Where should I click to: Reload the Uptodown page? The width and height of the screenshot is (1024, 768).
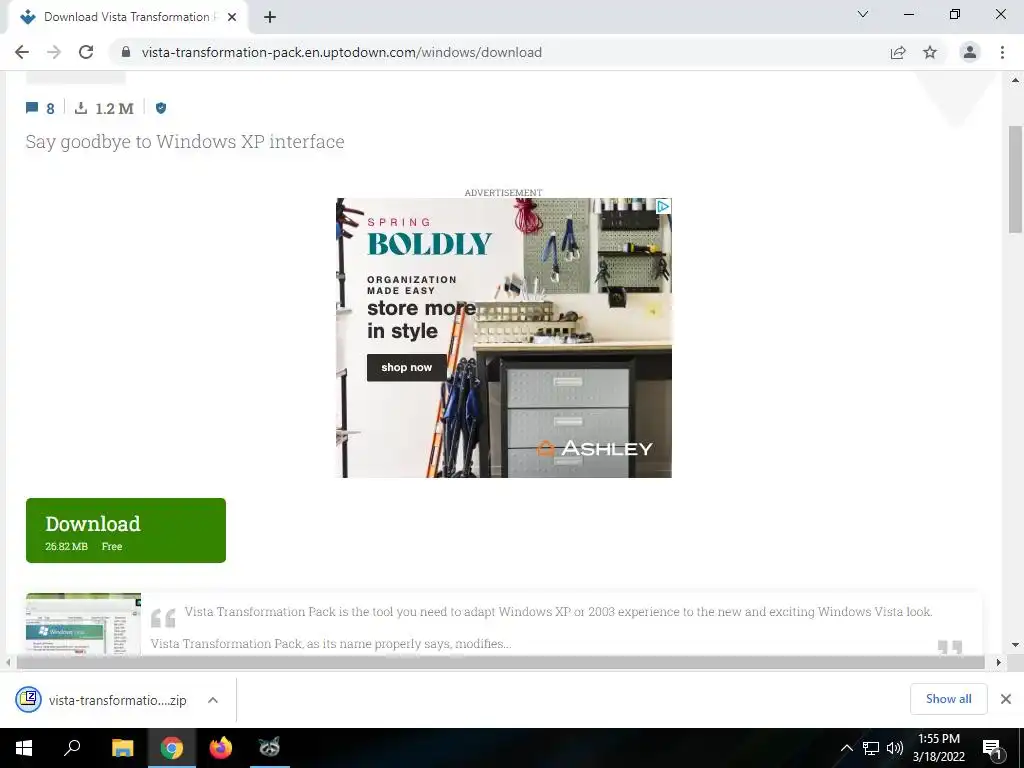86,52
